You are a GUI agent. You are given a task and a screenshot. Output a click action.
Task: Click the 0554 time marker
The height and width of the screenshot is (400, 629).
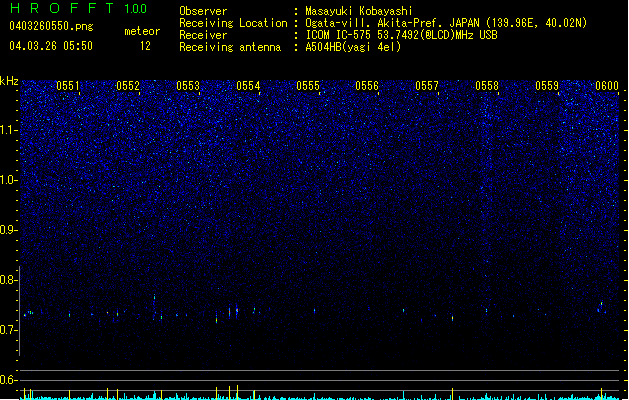coord(248,86)
